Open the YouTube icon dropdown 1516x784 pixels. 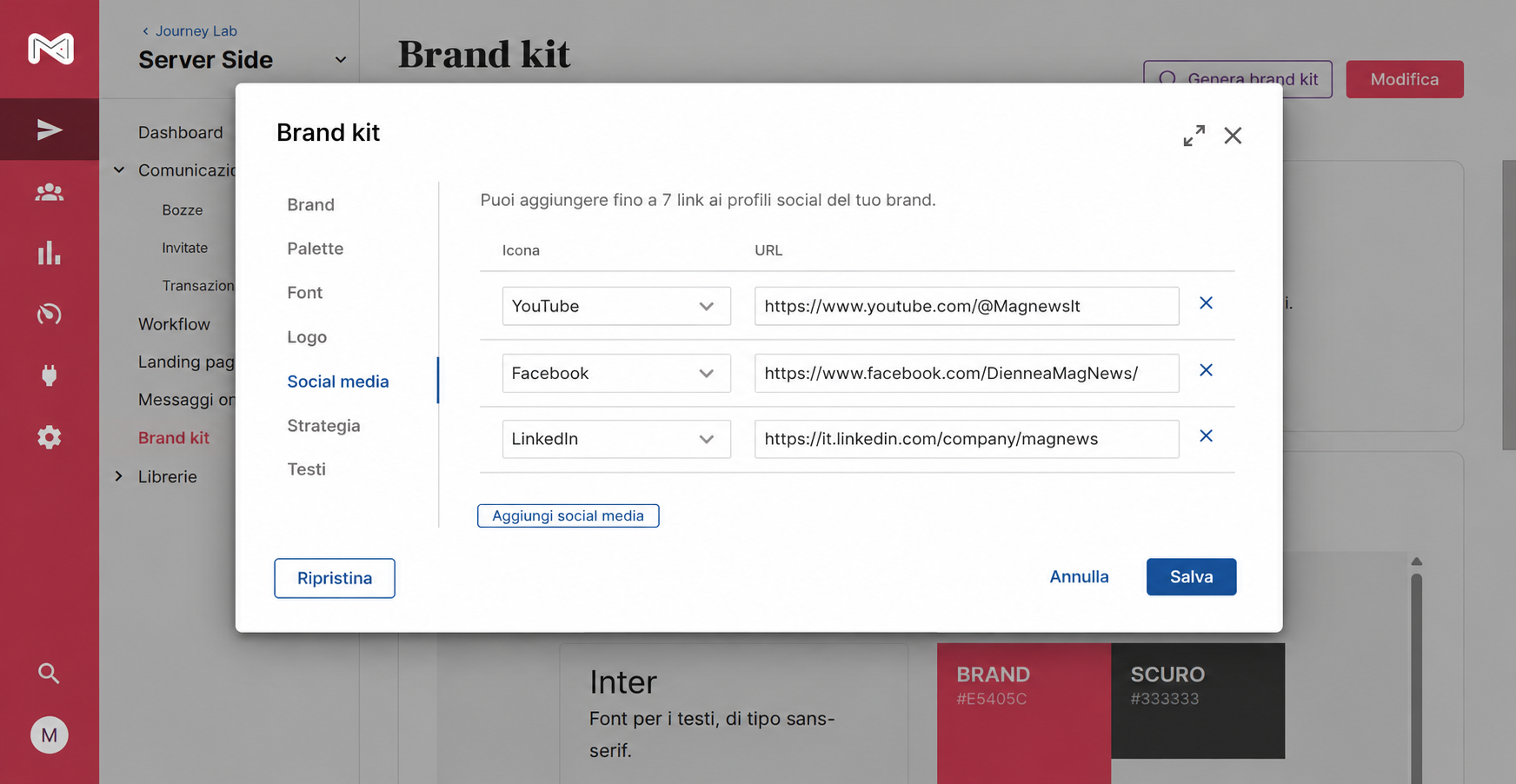[616, 306]
